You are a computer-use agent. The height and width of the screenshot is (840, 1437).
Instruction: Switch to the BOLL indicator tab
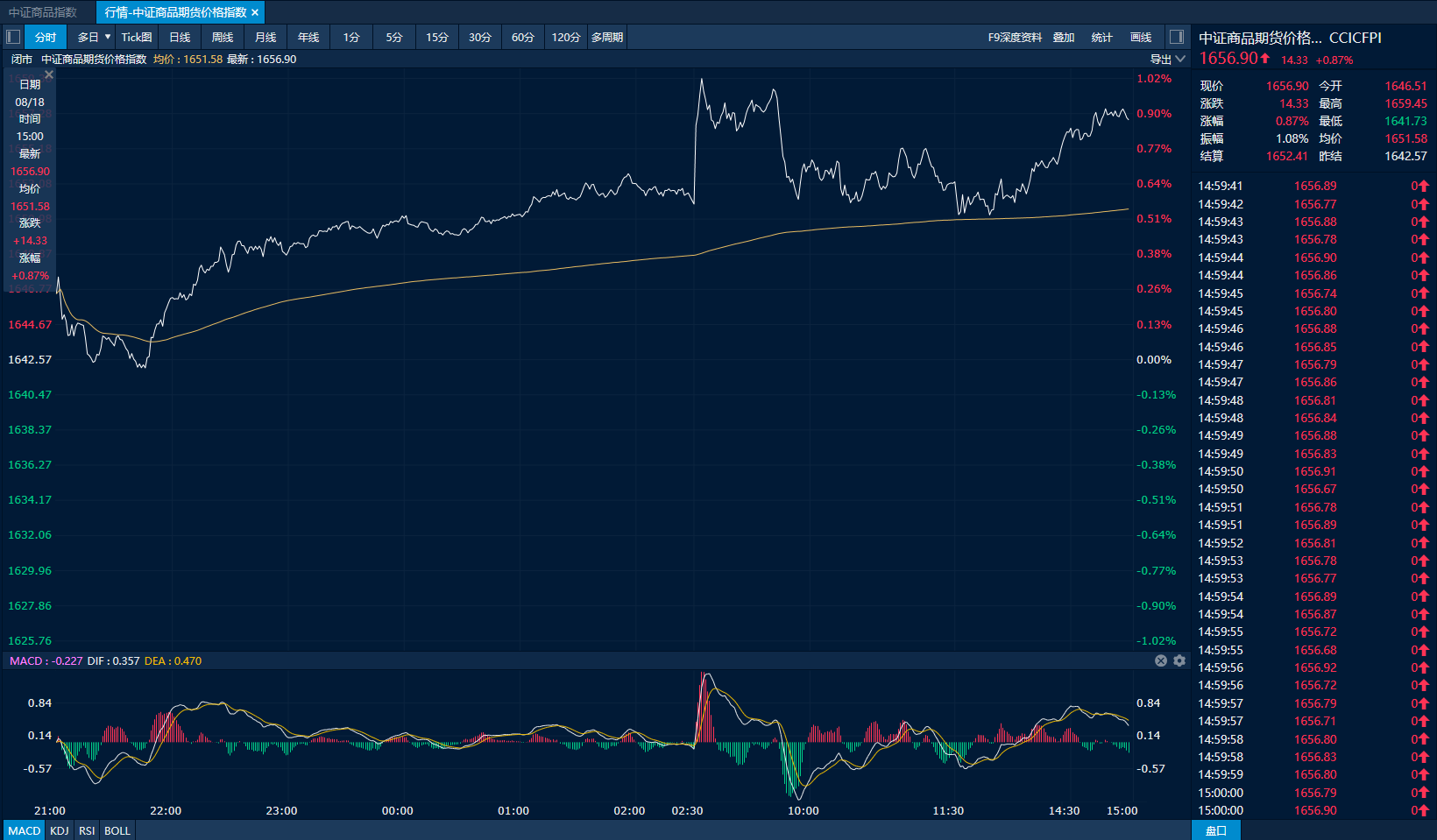coord(117,830)
